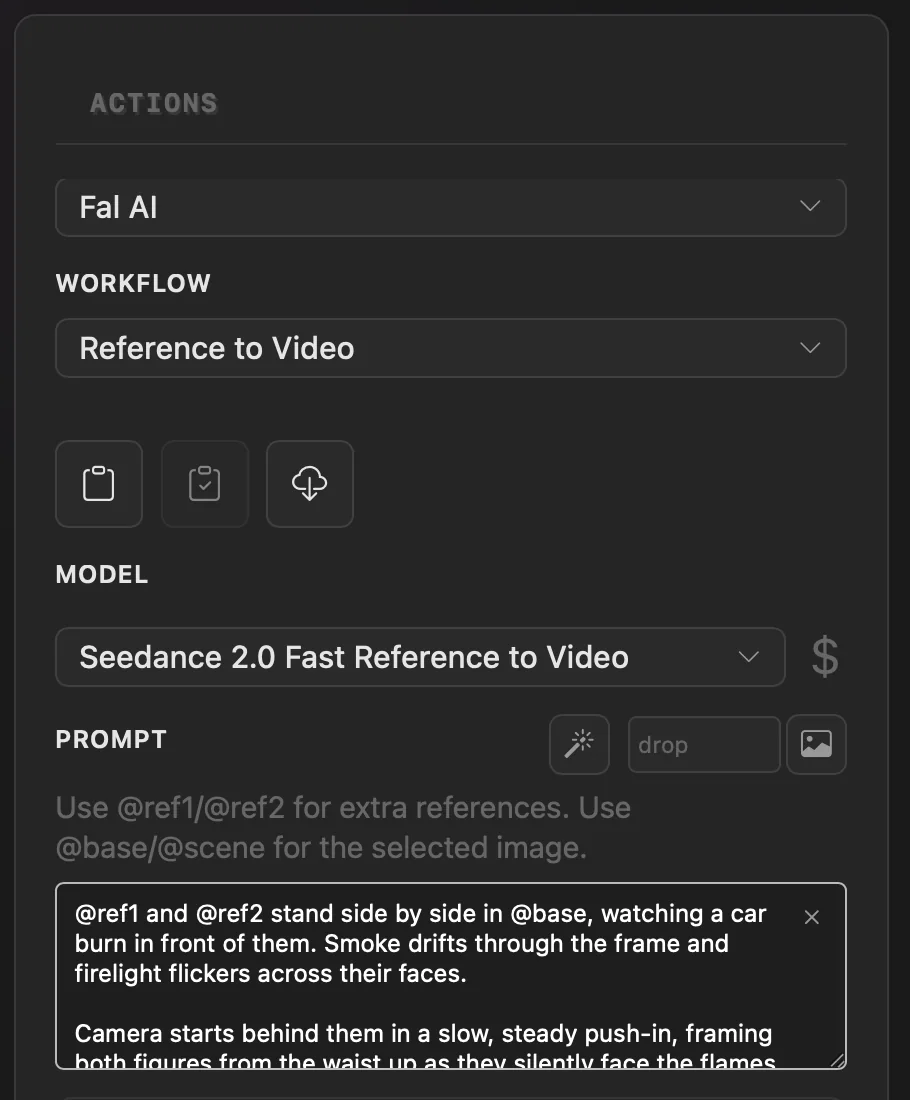The width and height of the screenshot is (910, 1100).
Task: Click the WORKFLOW section label
Action: tap(133, 283)
